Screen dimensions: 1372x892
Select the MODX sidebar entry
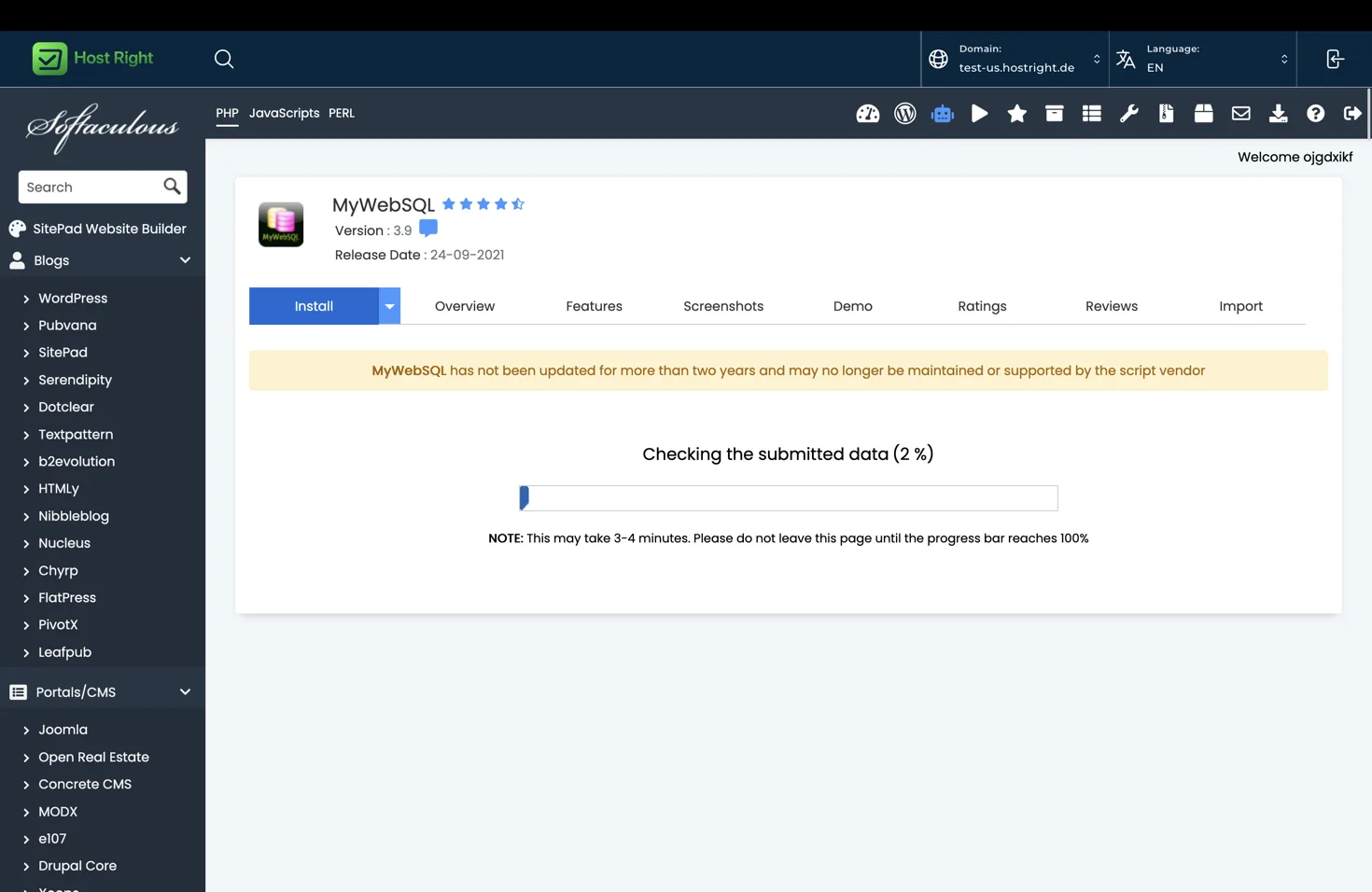tap(58, 812)
